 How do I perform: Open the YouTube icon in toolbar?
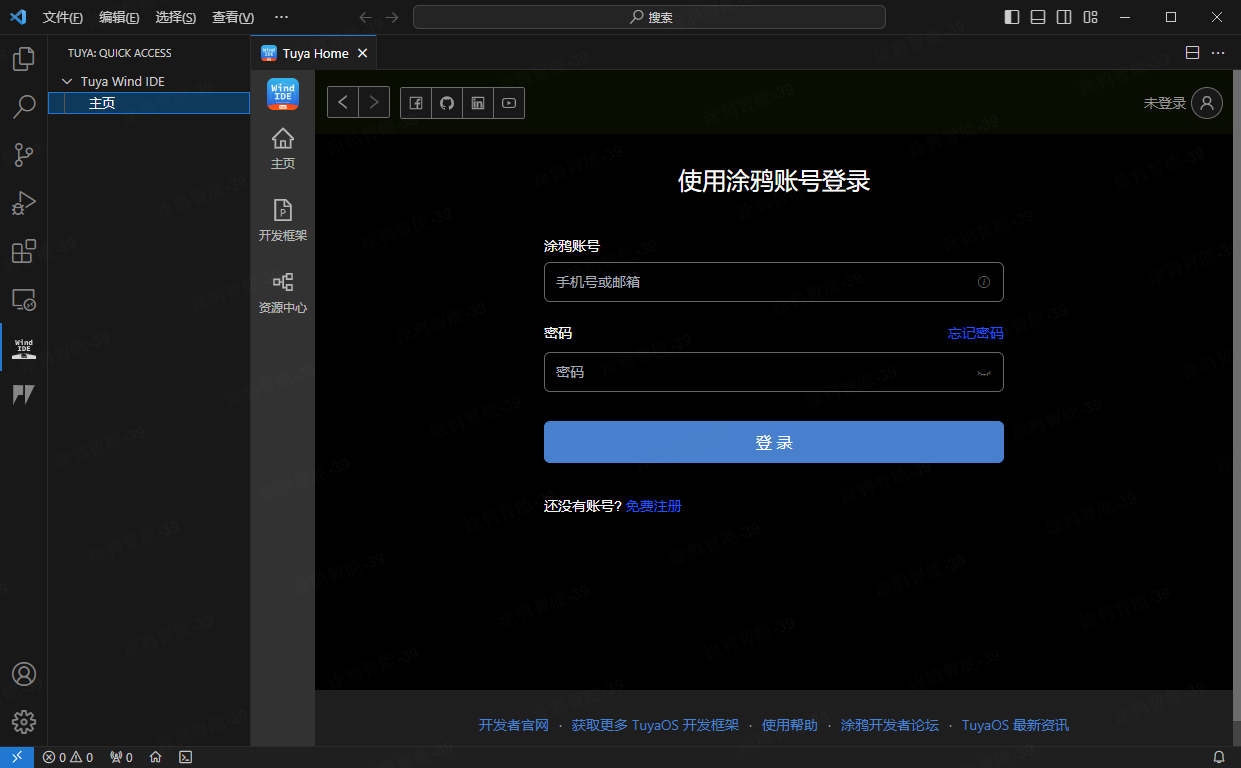pyautogui.click(x=509, y=103)
